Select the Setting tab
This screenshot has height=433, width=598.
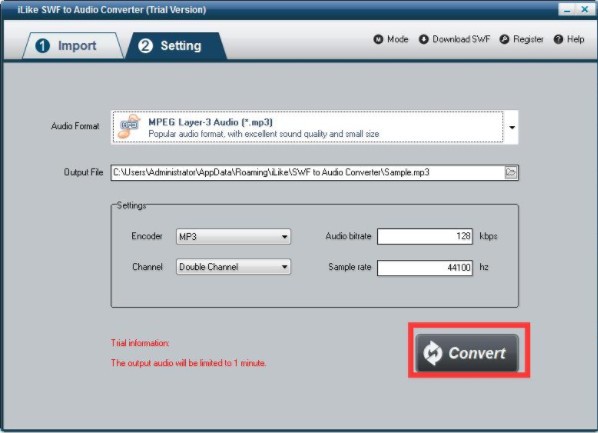176,46
